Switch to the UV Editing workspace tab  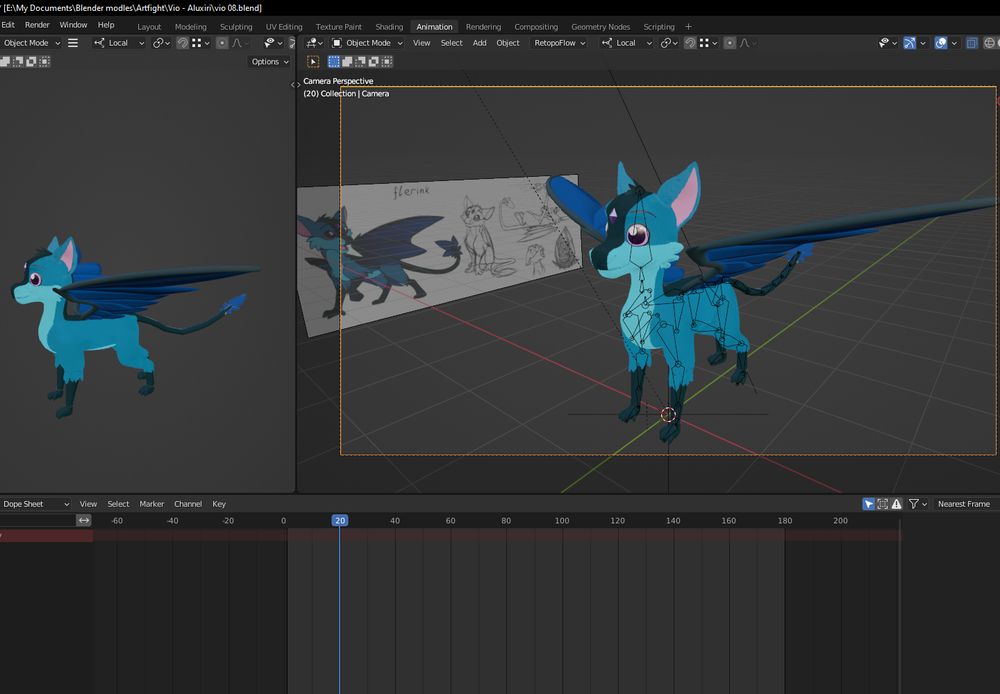[284, 27]
